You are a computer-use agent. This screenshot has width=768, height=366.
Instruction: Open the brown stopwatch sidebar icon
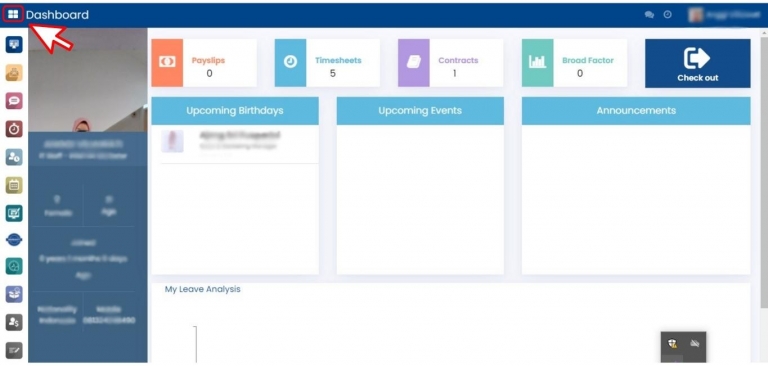[14, 129]
